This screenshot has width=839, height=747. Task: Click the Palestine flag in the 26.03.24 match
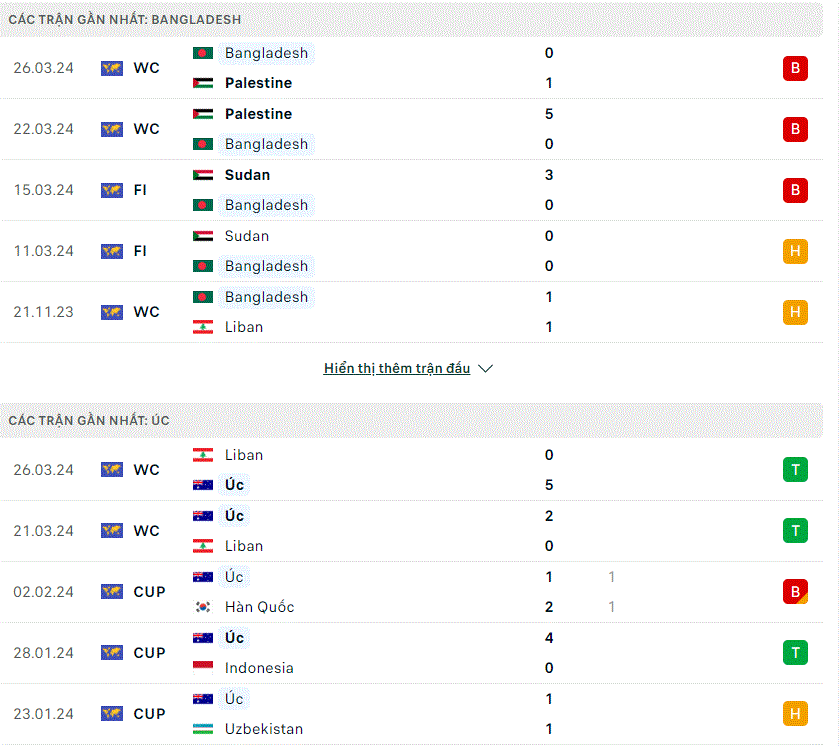(203, 83)
